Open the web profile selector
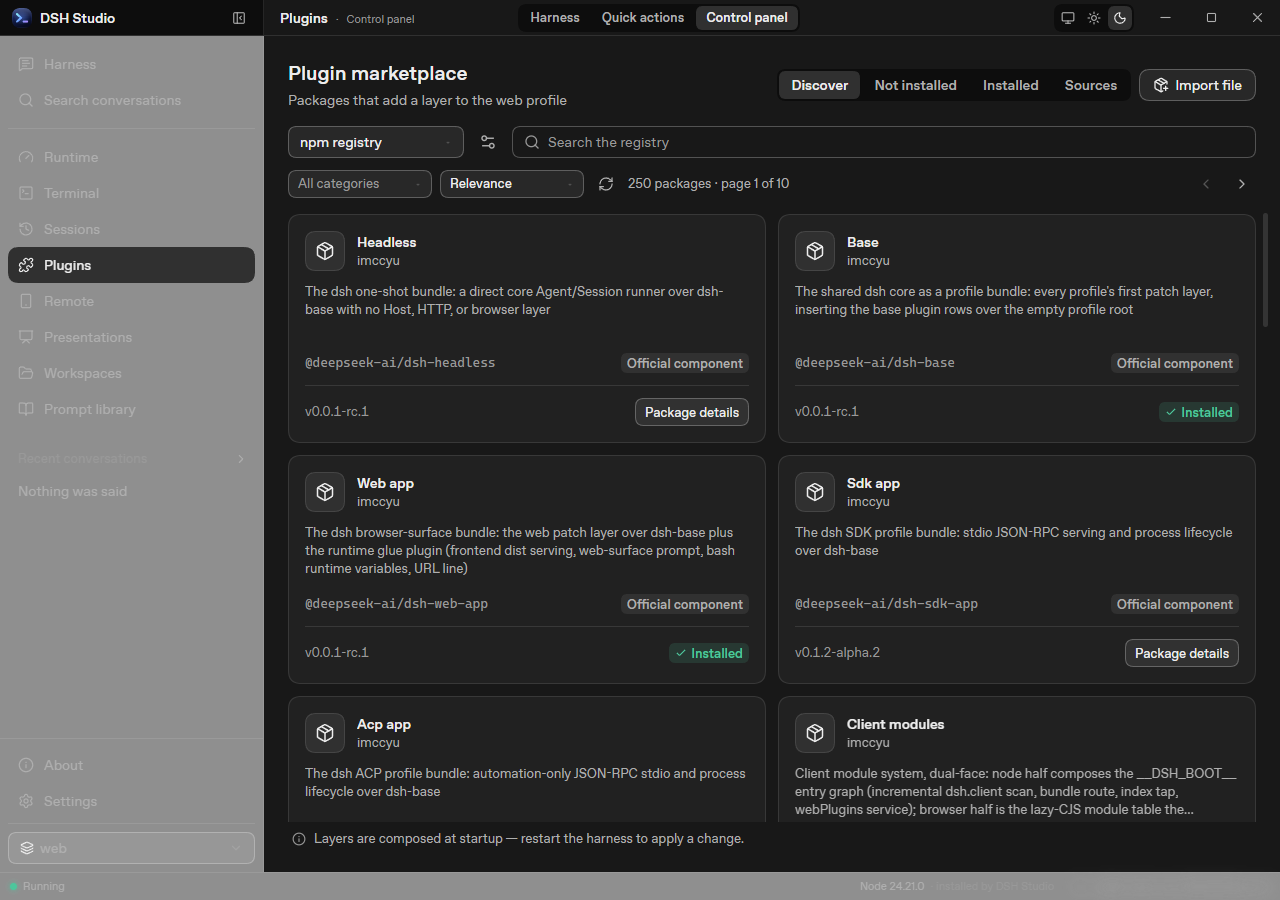 pyautogui.click(x=131, y=848)
